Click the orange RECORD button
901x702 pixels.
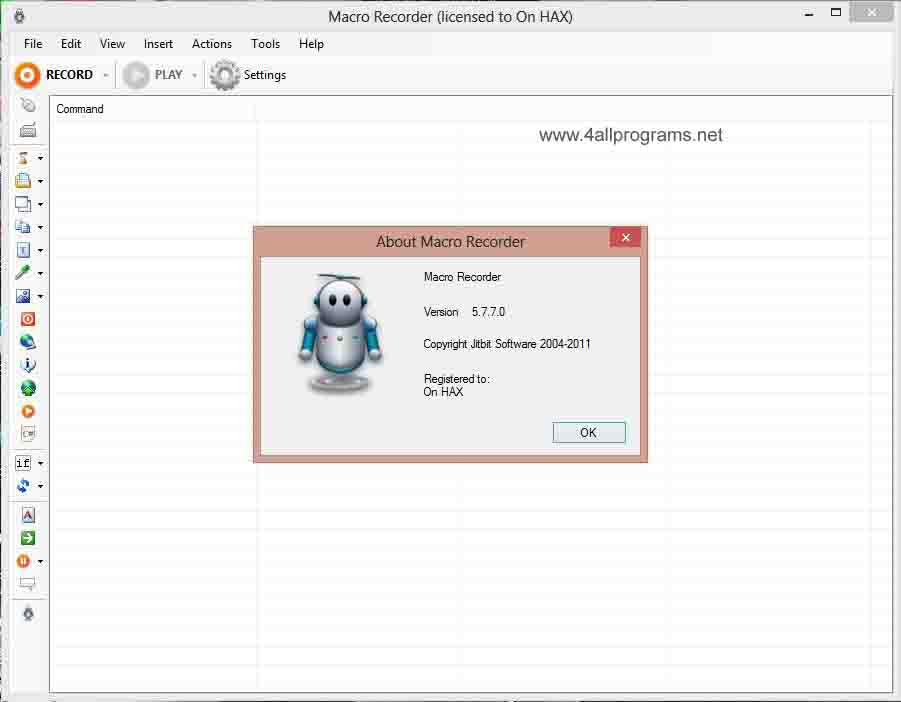pos(54,75)
